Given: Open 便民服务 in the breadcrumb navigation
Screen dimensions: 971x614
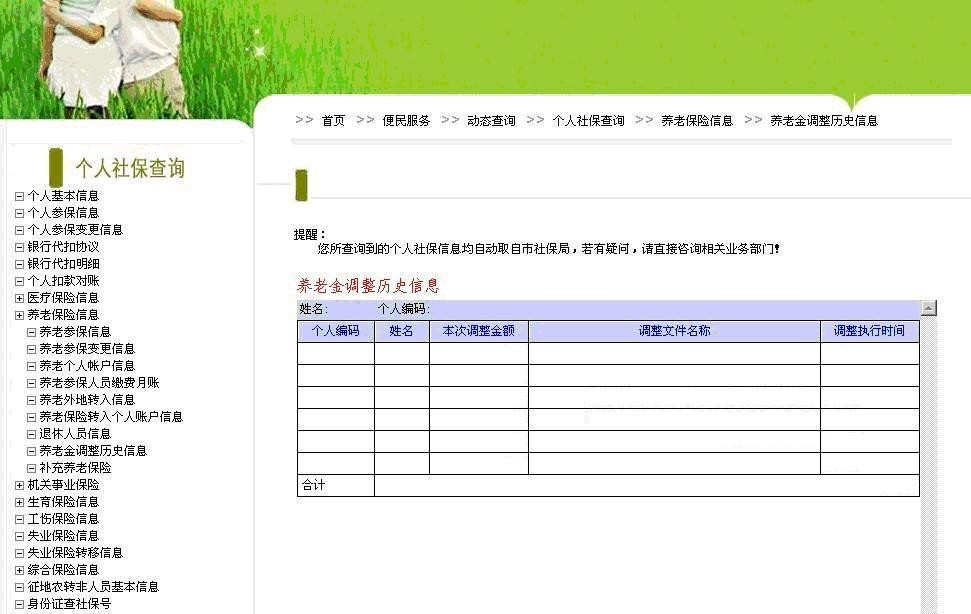Looking at the screenshot, I should [406, 121].
